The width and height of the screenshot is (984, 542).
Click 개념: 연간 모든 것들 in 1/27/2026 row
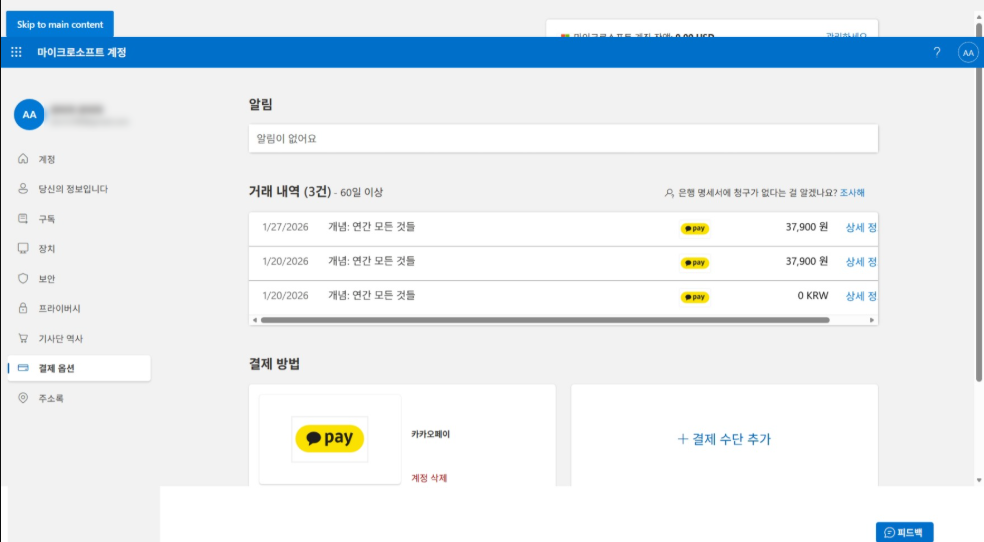[x=372, y=226]
